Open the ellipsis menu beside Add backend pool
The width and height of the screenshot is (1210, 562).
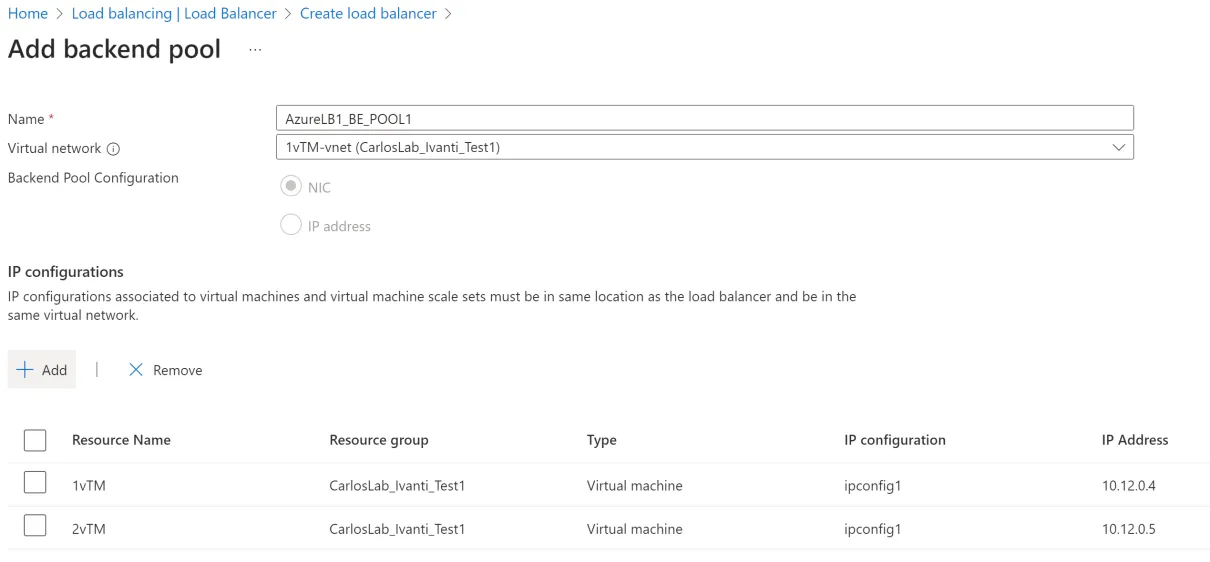(255, 50)
